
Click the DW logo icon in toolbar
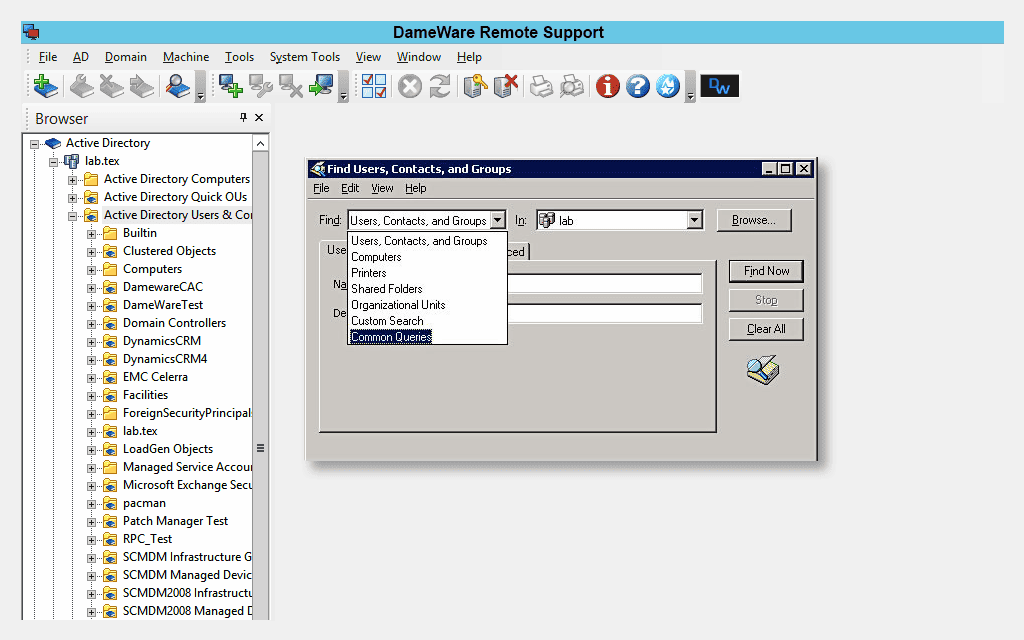(x=719, y=87)
